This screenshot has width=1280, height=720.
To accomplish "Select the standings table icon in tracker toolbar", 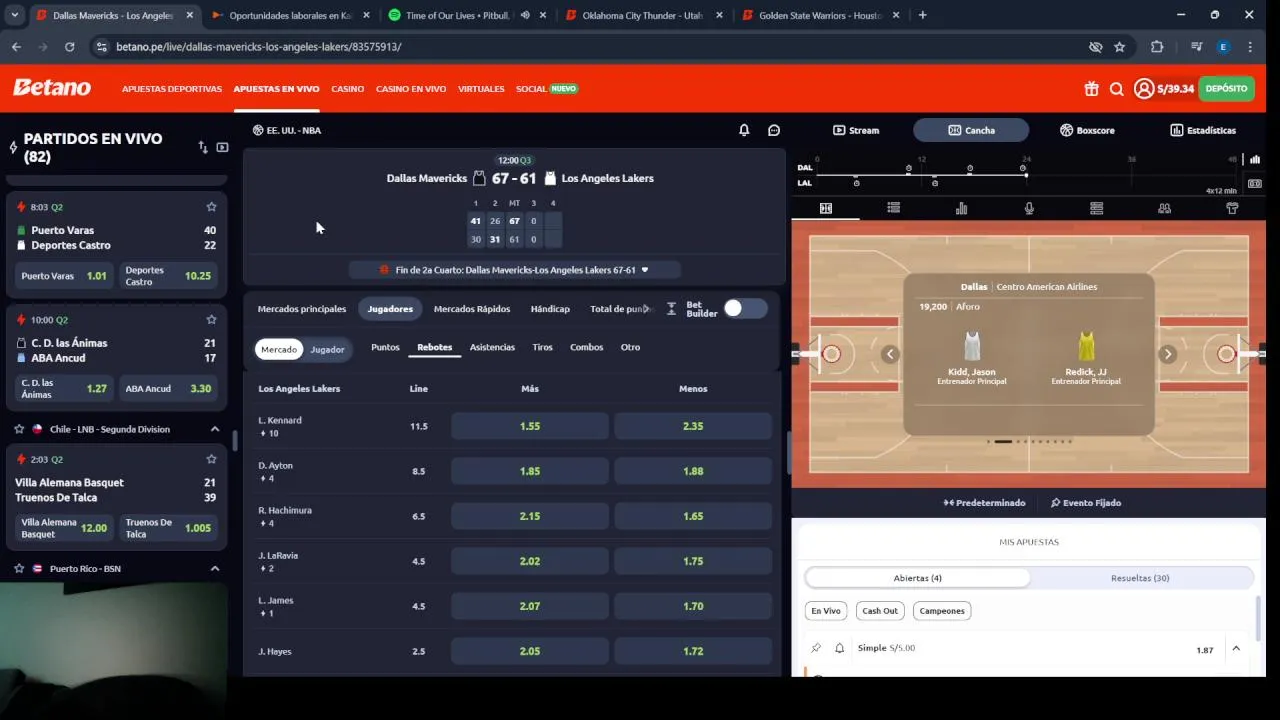I will [1097, 208].
